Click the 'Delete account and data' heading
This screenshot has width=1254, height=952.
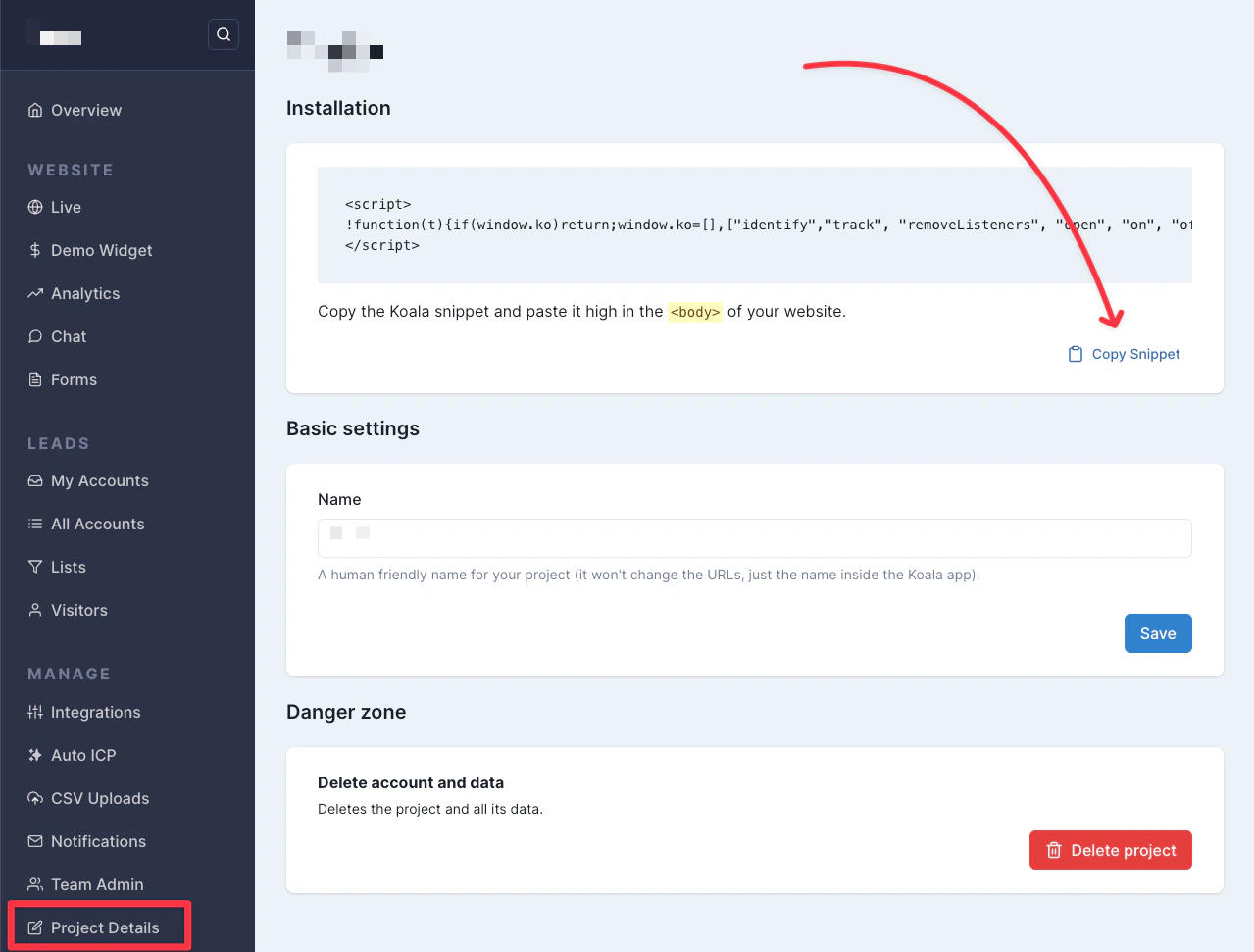(x=411, y=782)
